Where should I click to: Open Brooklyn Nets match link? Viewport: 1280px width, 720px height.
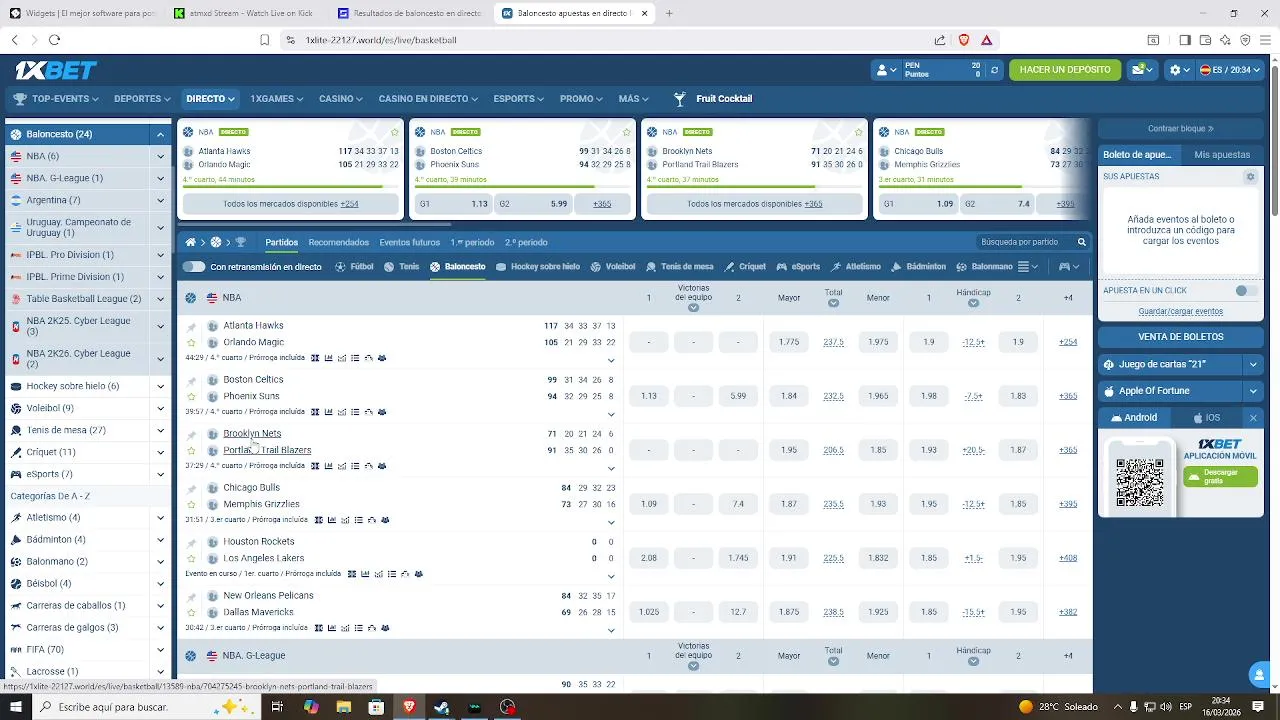tap(252, 434)
